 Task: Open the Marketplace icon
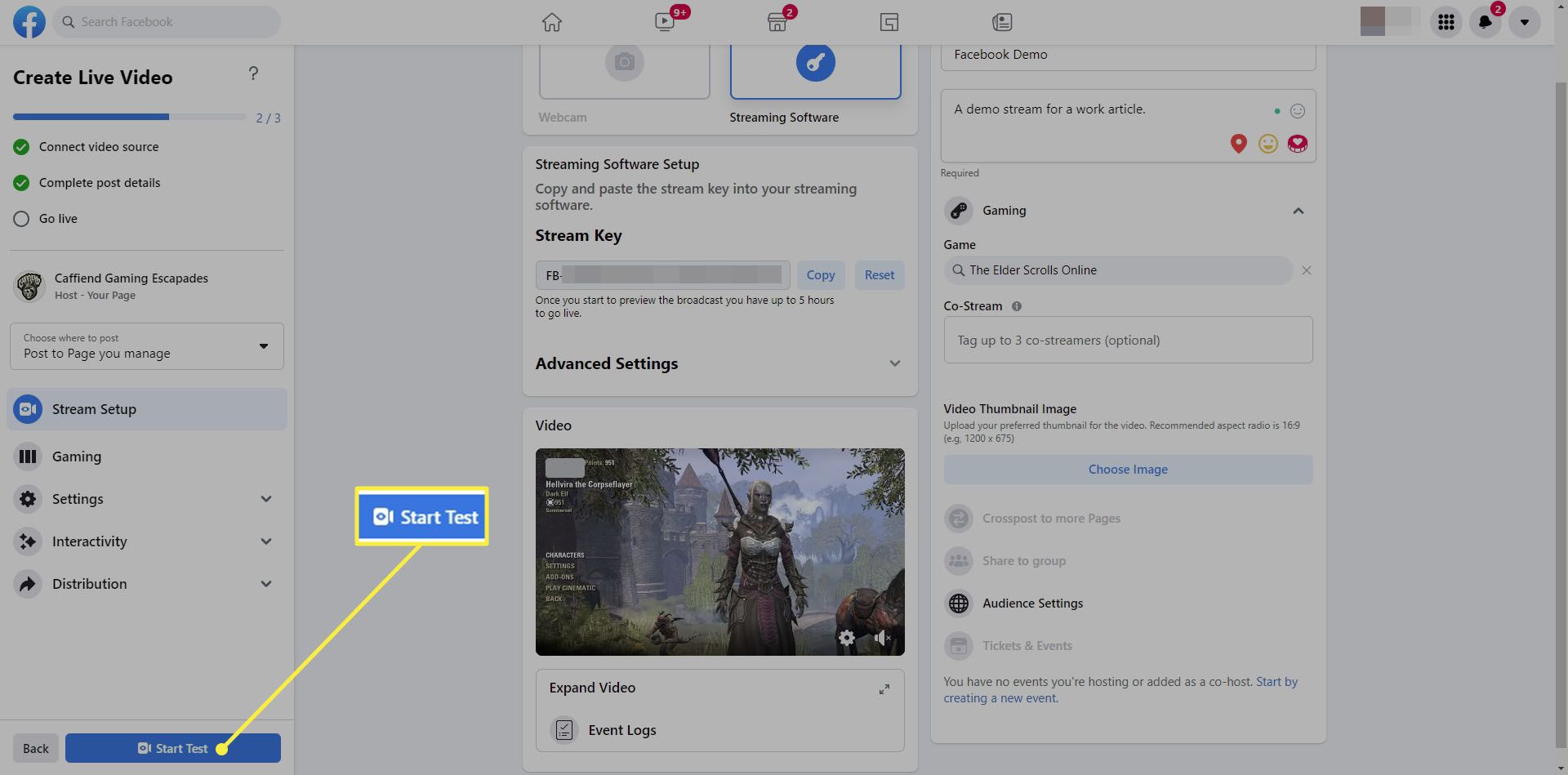777,22
